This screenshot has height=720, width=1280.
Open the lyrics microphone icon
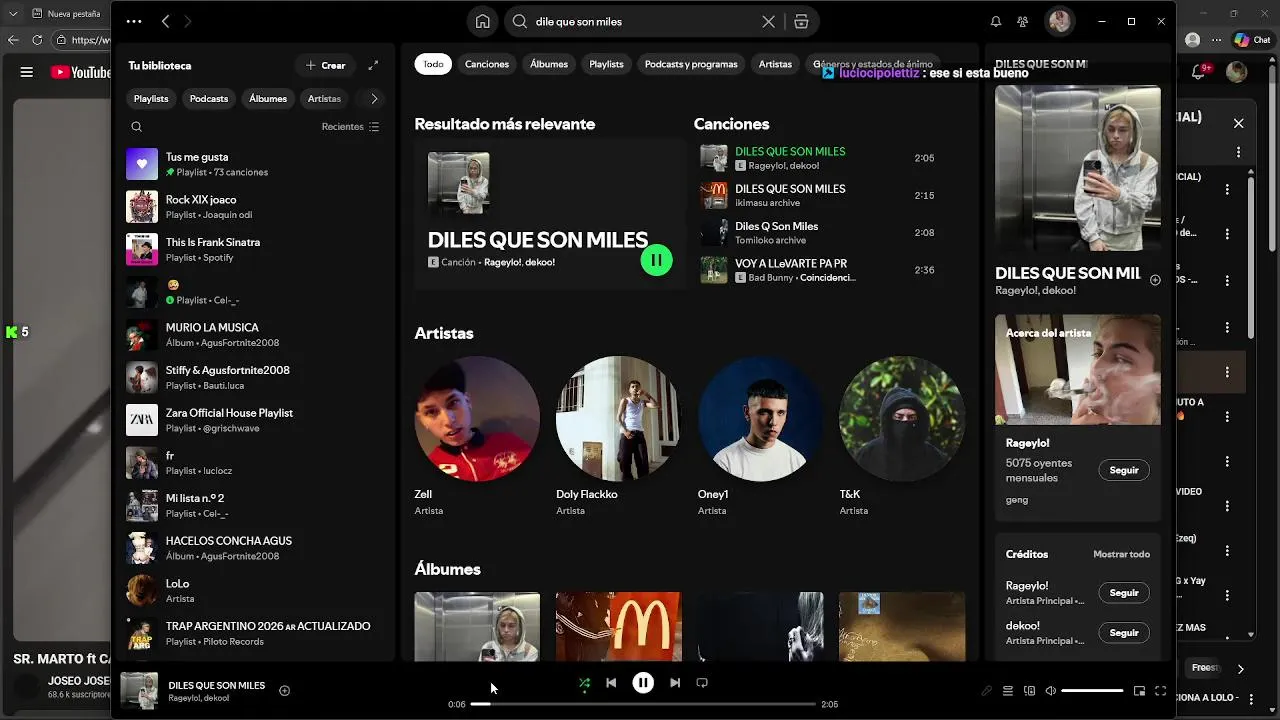click(986, 691)
